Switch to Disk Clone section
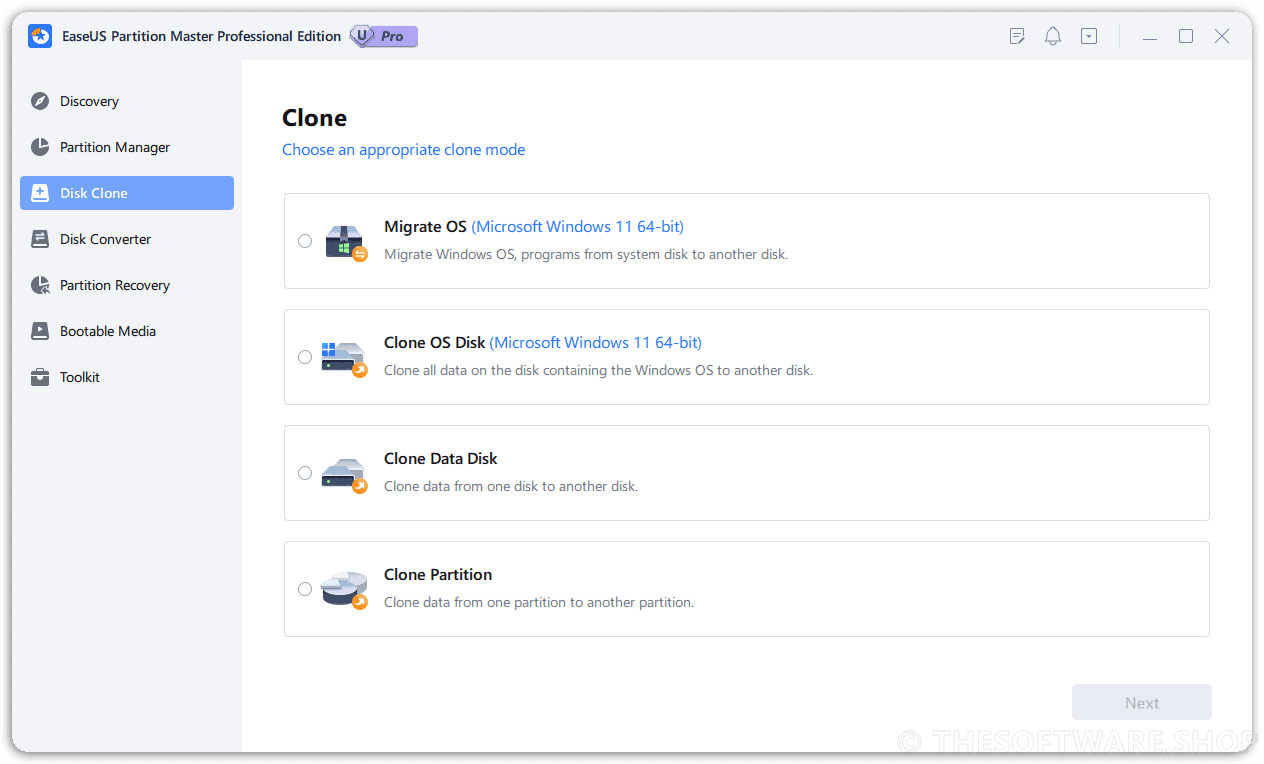The height and width of the screenshot is (764, 1264). [127, 193]
